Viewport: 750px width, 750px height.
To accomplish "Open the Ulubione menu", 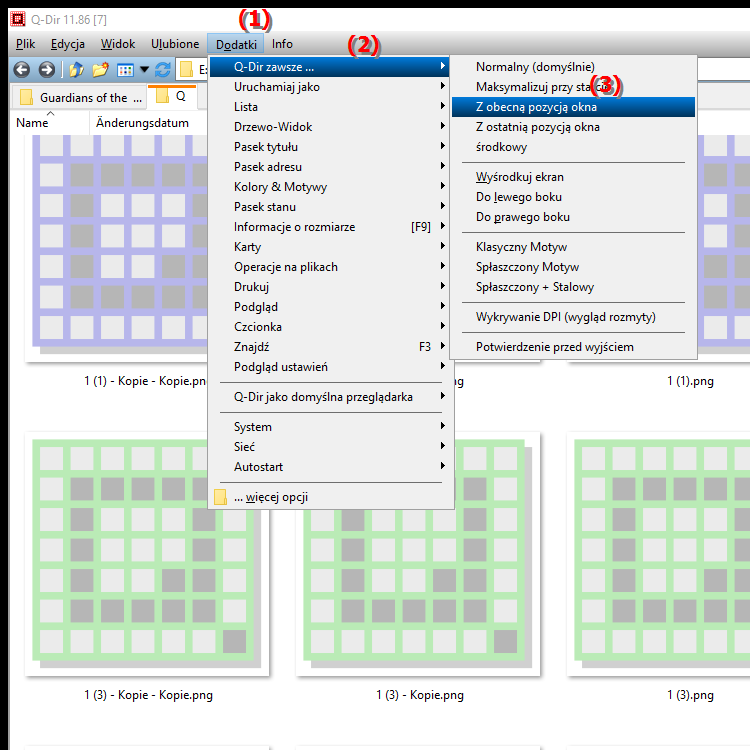I will point(175,44).
